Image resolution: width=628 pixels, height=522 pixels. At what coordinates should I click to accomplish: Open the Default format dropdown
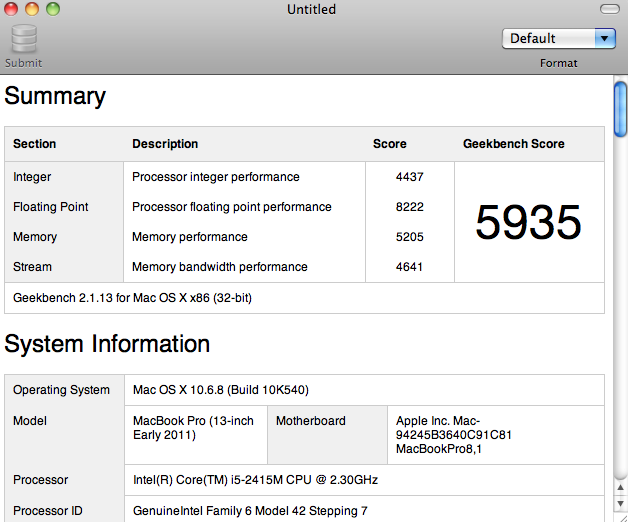pyautogui.click(x=559, y=38)
